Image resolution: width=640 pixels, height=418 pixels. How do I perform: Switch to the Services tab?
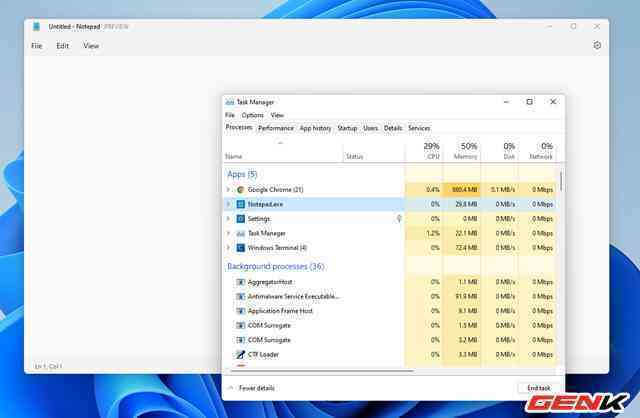click(x=419, y=128)
